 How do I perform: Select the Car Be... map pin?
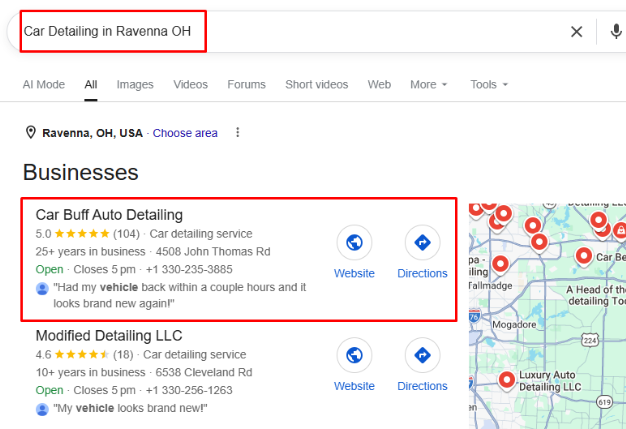pyautogui.click(x=584, y=256)
